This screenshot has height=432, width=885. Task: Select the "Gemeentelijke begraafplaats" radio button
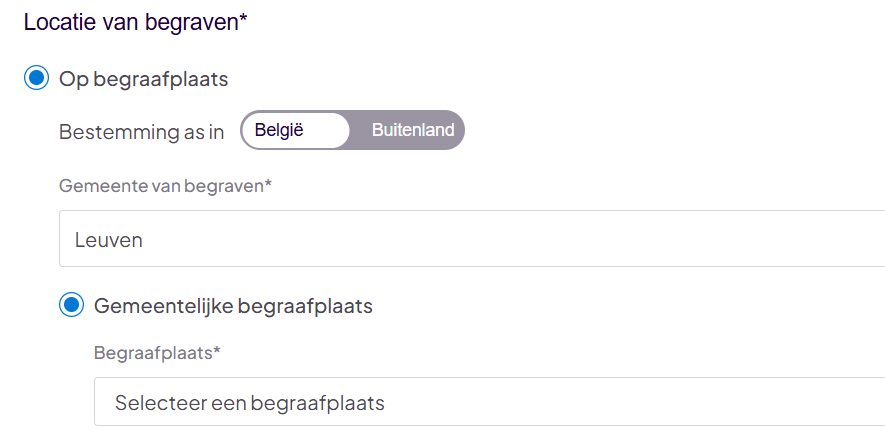pos(71,305)
